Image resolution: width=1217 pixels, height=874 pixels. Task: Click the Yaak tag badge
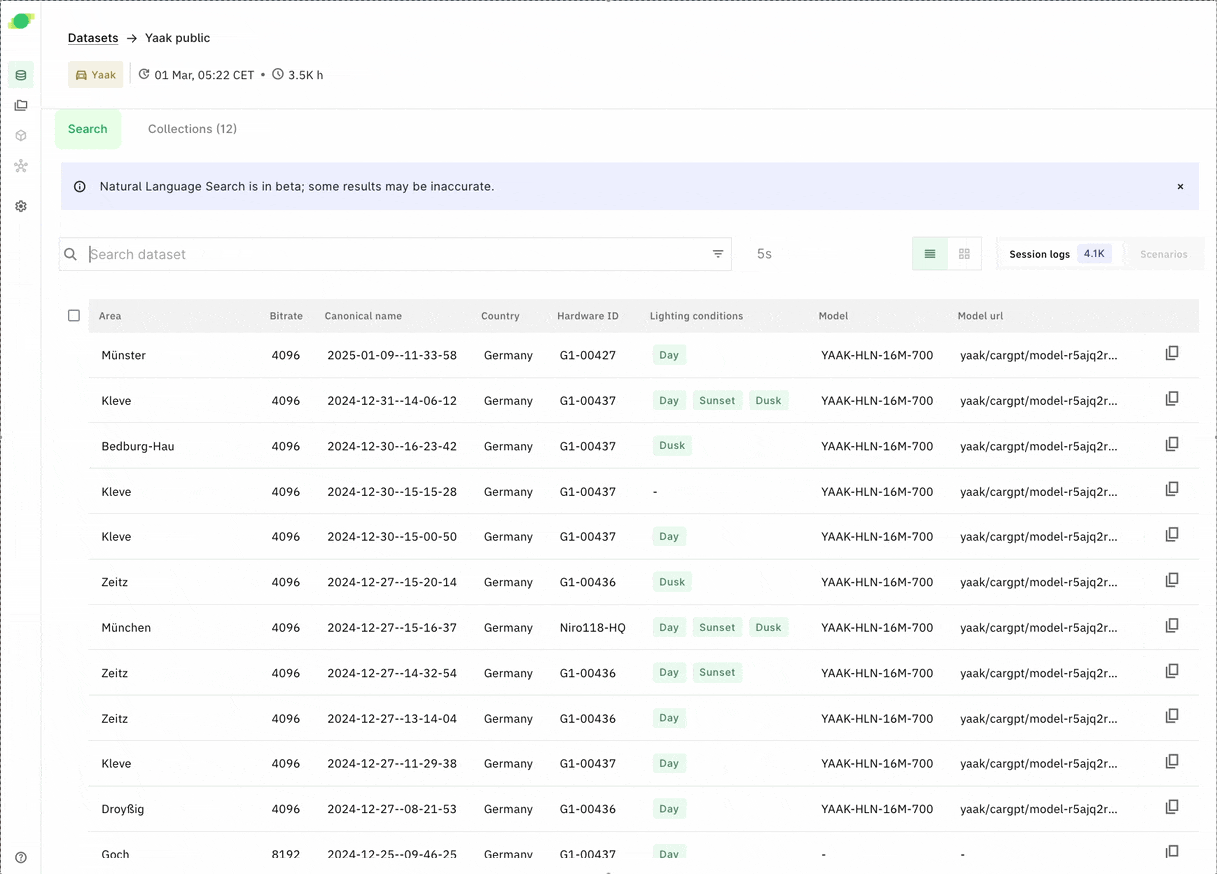click(96, 75)
